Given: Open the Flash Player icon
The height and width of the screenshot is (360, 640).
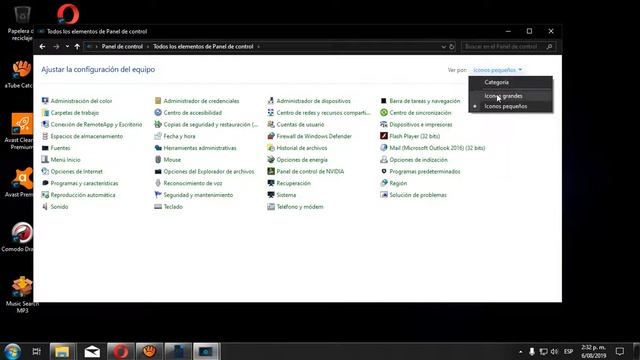Looking at the screenshot, I should 384,136.
